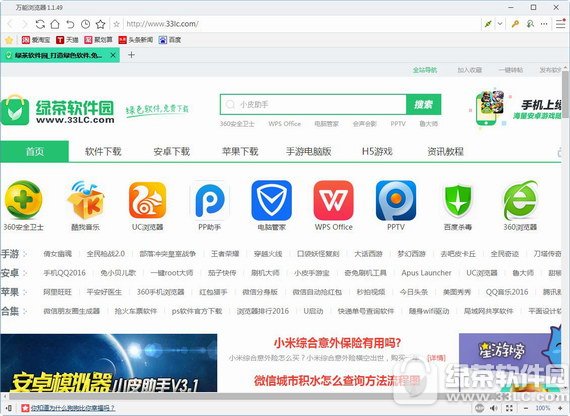Select the 安卓下载 navigation tab

[x=172, y=151]
